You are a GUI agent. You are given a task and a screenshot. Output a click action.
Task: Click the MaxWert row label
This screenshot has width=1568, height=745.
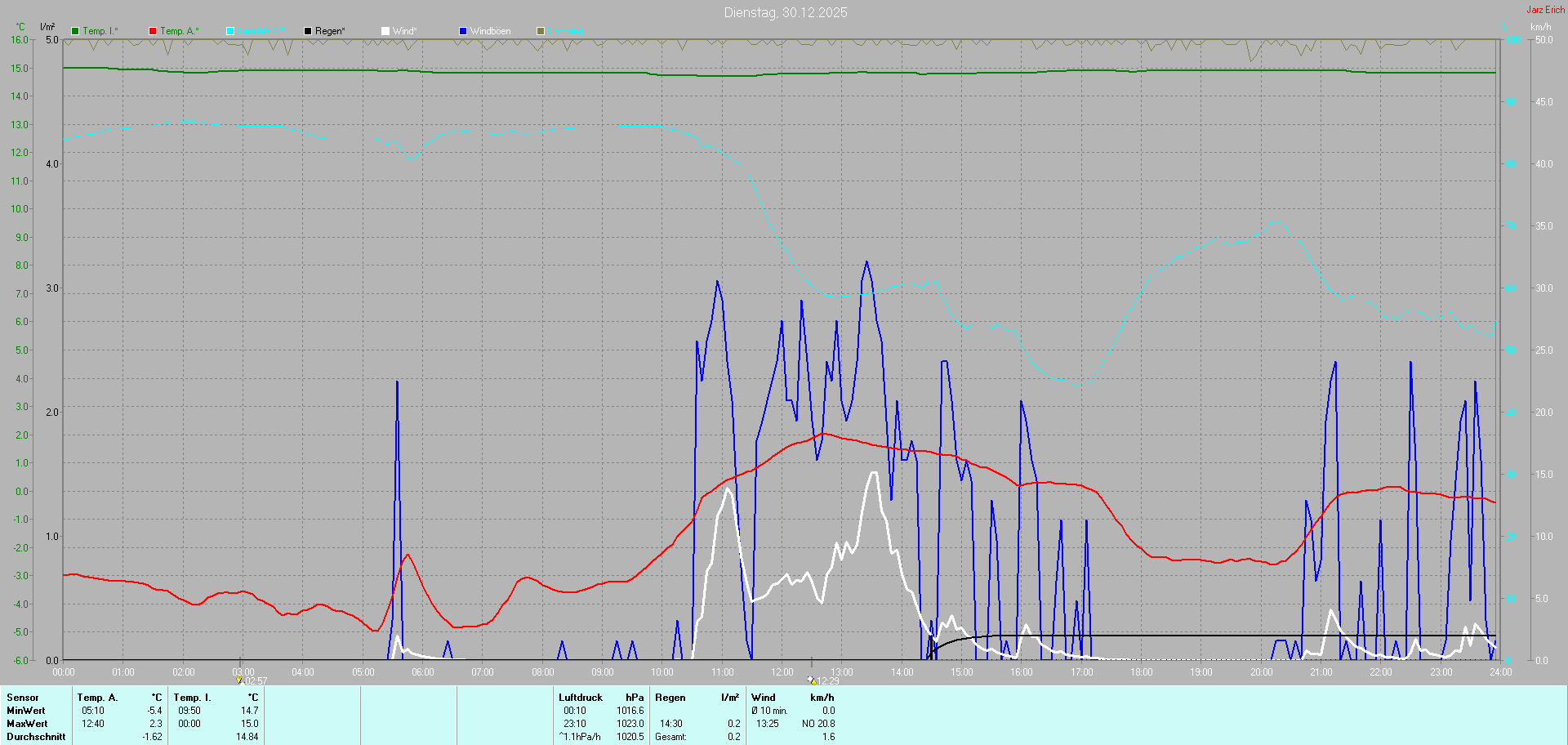click(27, 724)
